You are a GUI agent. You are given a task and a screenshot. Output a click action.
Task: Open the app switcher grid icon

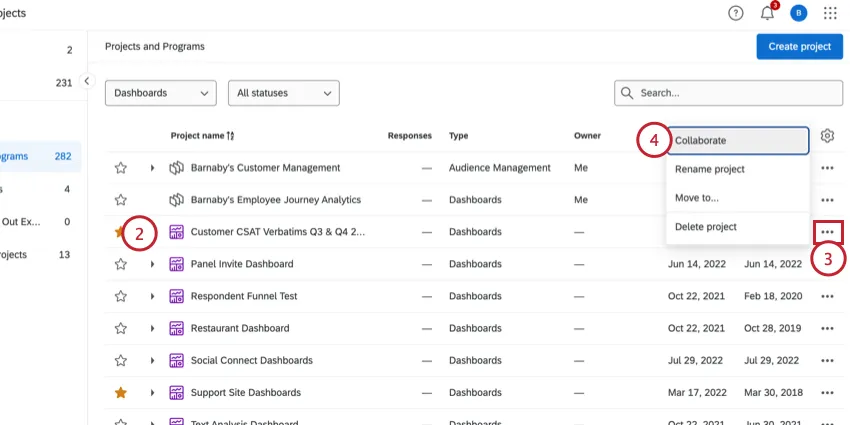830,13
